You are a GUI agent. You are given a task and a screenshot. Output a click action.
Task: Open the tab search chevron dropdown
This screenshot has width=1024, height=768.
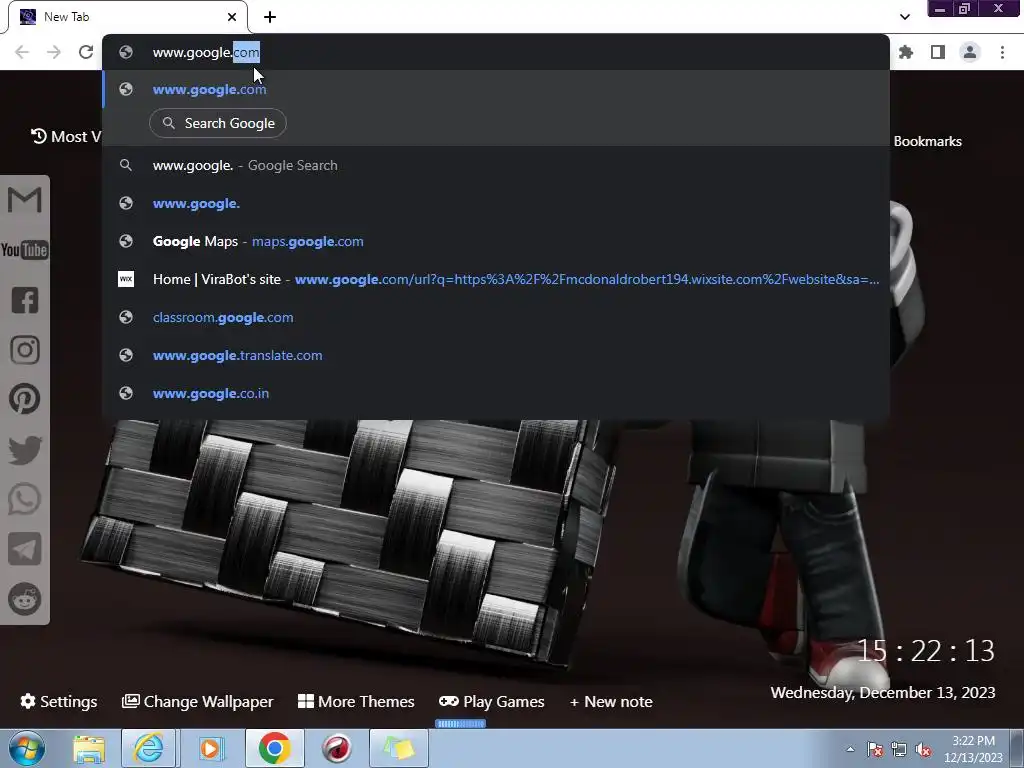904,17
